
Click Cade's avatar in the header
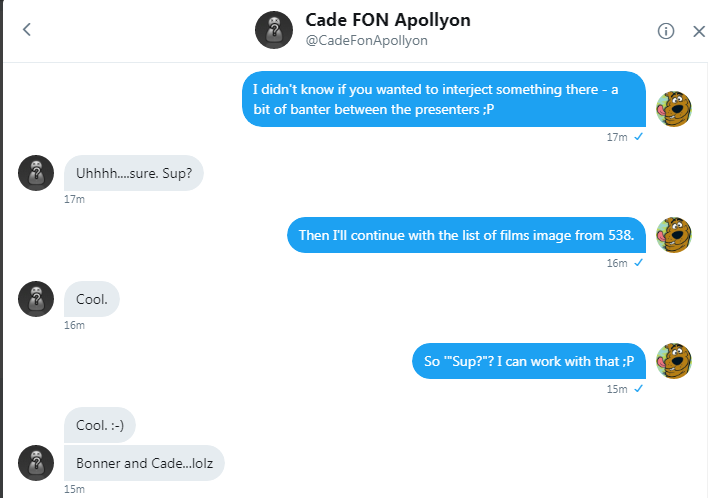(274, 31)
